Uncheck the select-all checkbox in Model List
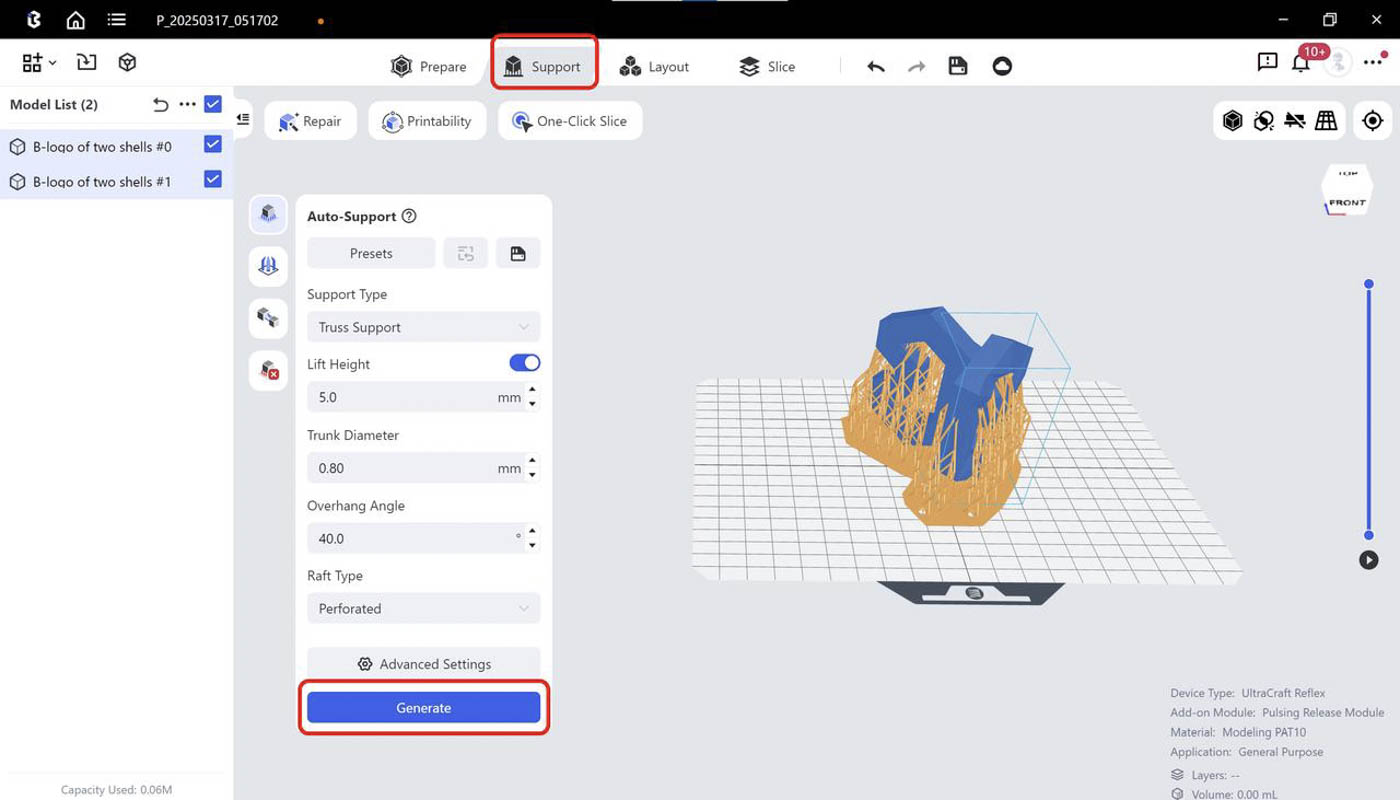 coord(211,104)
